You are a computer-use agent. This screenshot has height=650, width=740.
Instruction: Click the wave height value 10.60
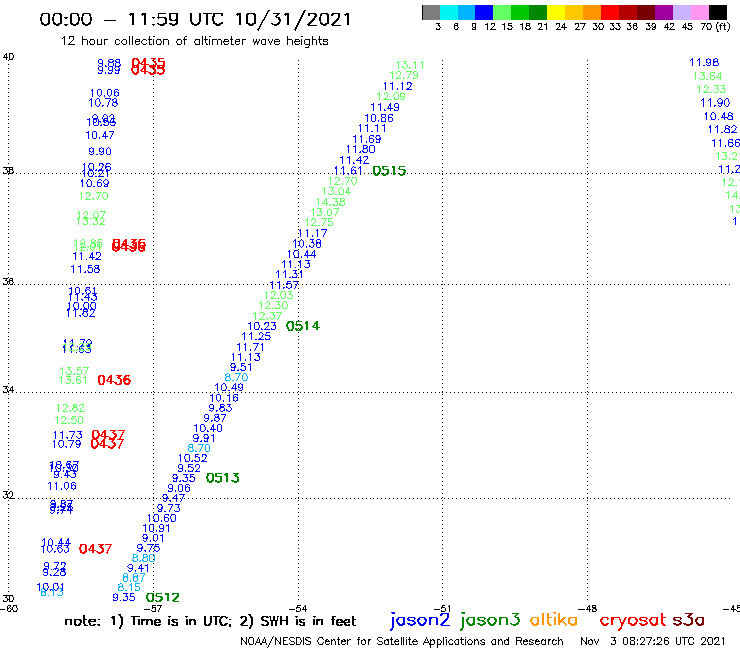coord(161,518)
